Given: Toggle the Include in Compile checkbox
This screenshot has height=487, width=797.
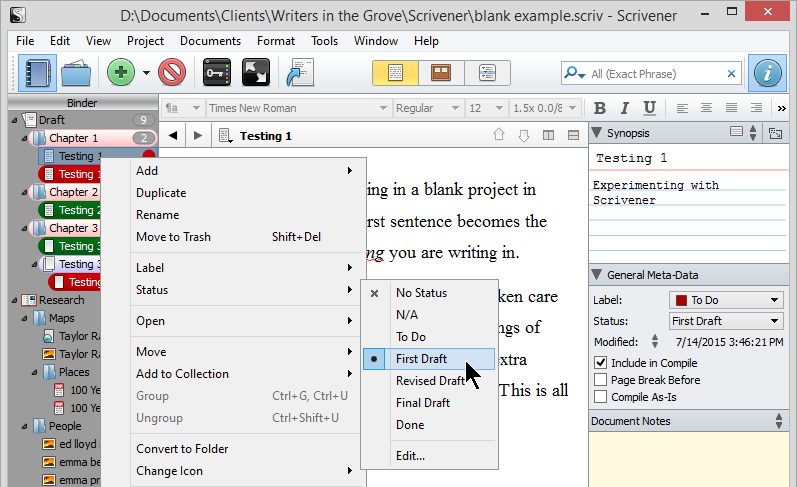Looking at the screenshot, I should [x=600, y=362].
